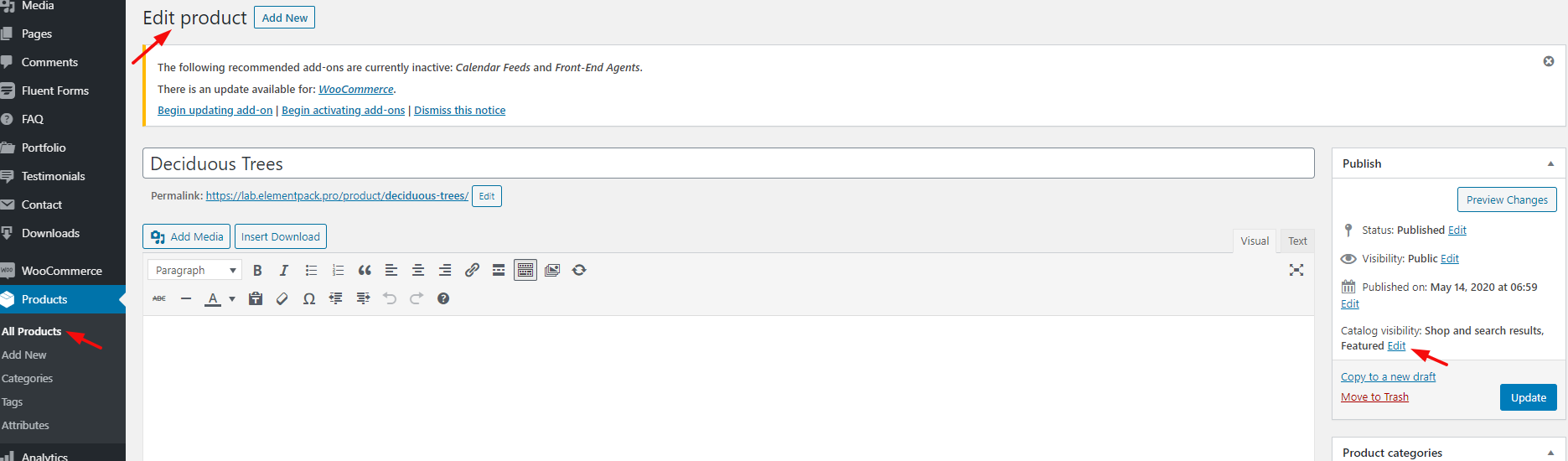This screenshot has width=1568, height=461.
Task: Open keyboard shortcuts help icon
Action: click(443, 298)
